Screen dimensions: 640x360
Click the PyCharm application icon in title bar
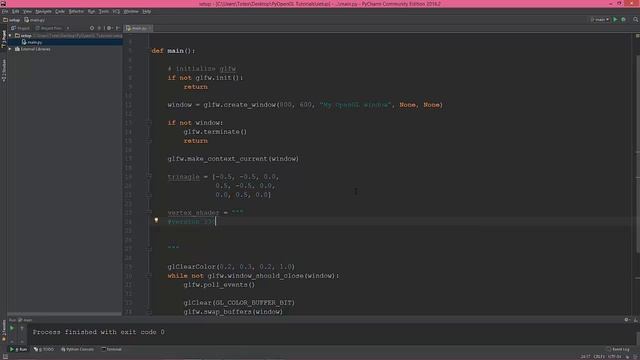(x=3, y=3)
